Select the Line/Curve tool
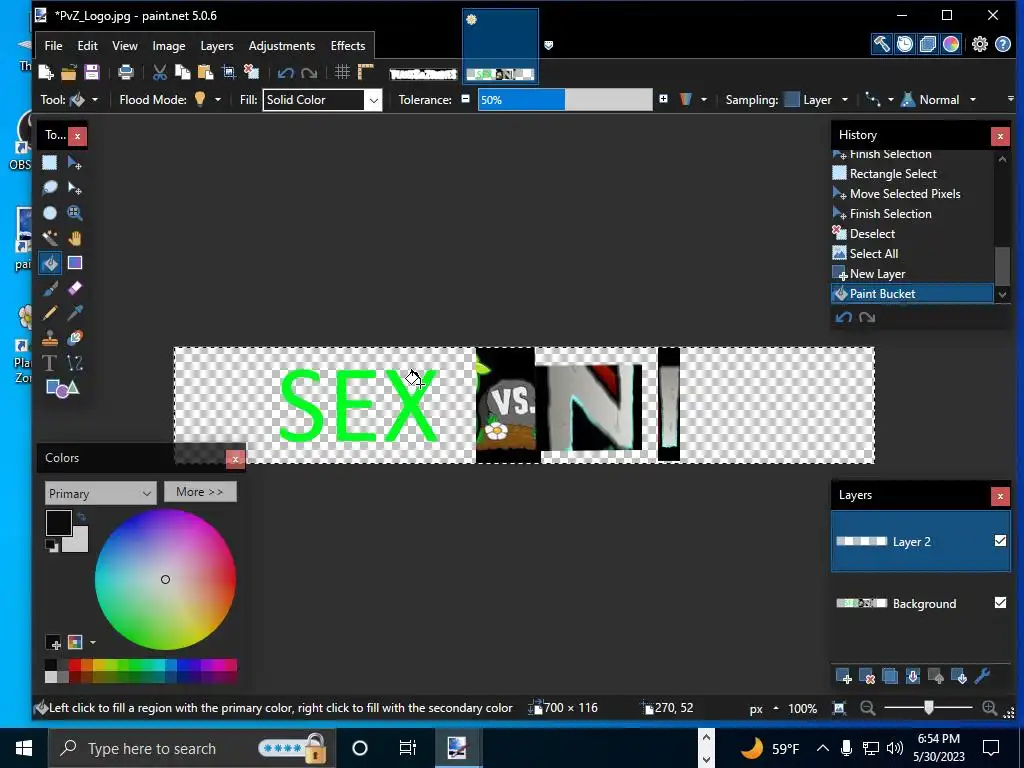Image resolution: width=1024 pixels, height=768 pixels. tap(74, 363)
